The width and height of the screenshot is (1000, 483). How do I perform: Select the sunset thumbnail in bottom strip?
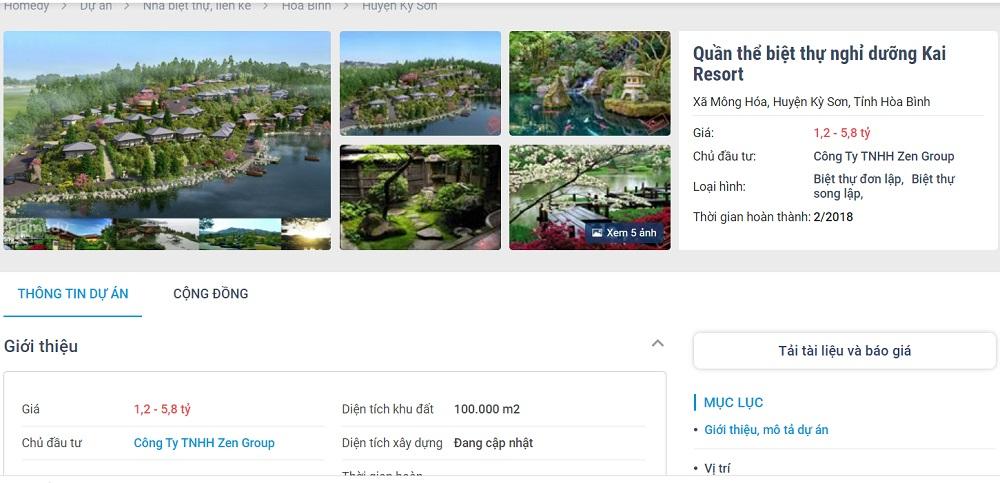pyautogui.click(x=306, y=234)
